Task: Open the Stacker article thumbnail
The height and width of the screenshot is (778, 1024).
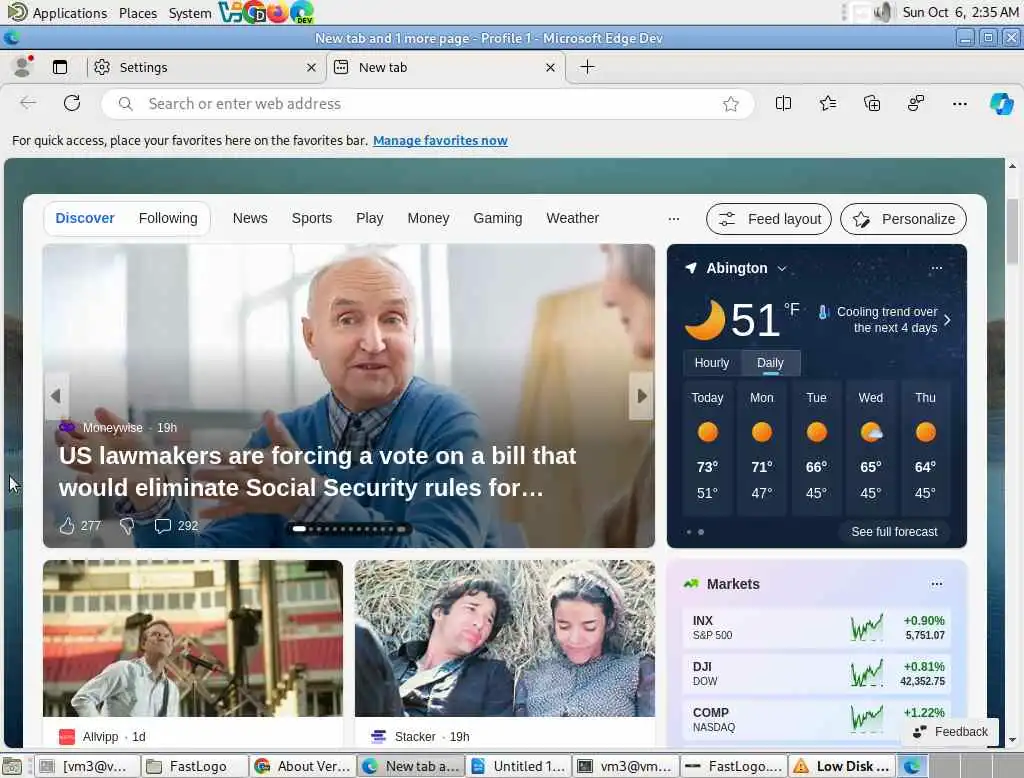Action: click(x=505, y=638)
